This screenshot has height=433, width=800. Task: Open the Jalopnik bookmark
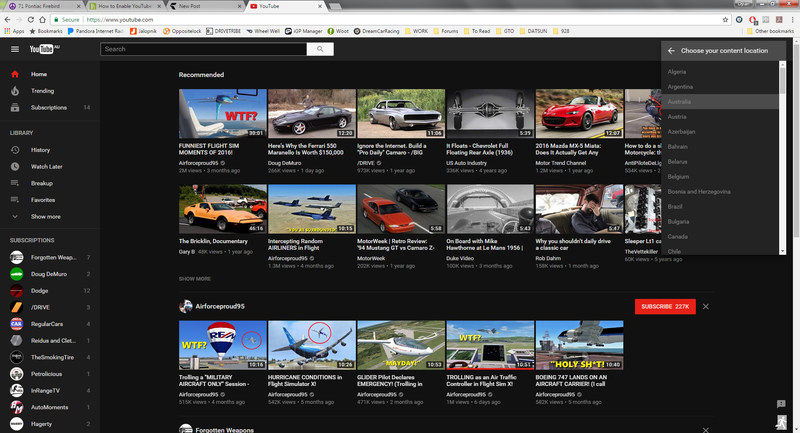click(143, 31)
